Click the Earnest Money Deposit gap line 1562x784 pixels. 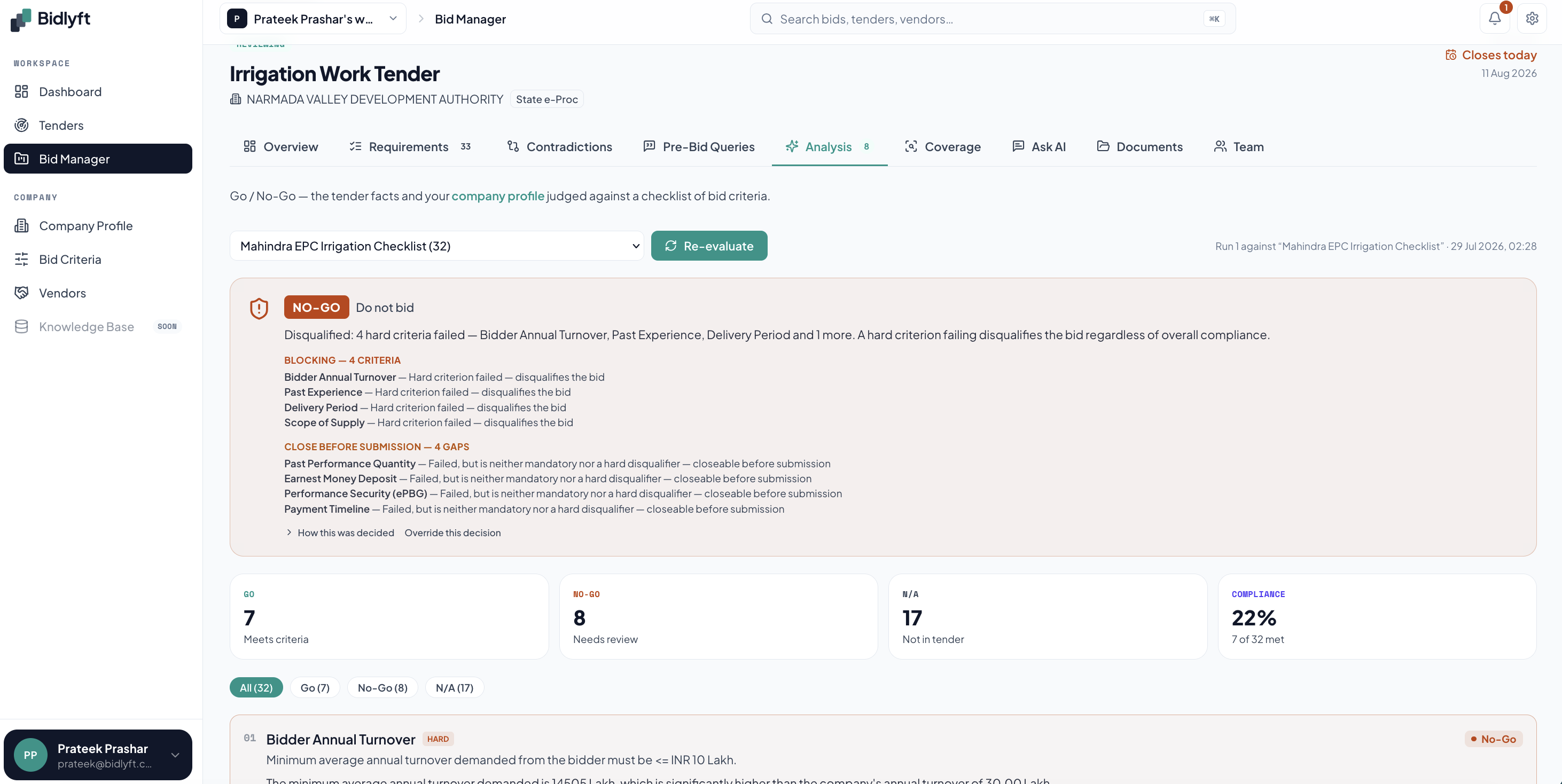tap(548, 479)
